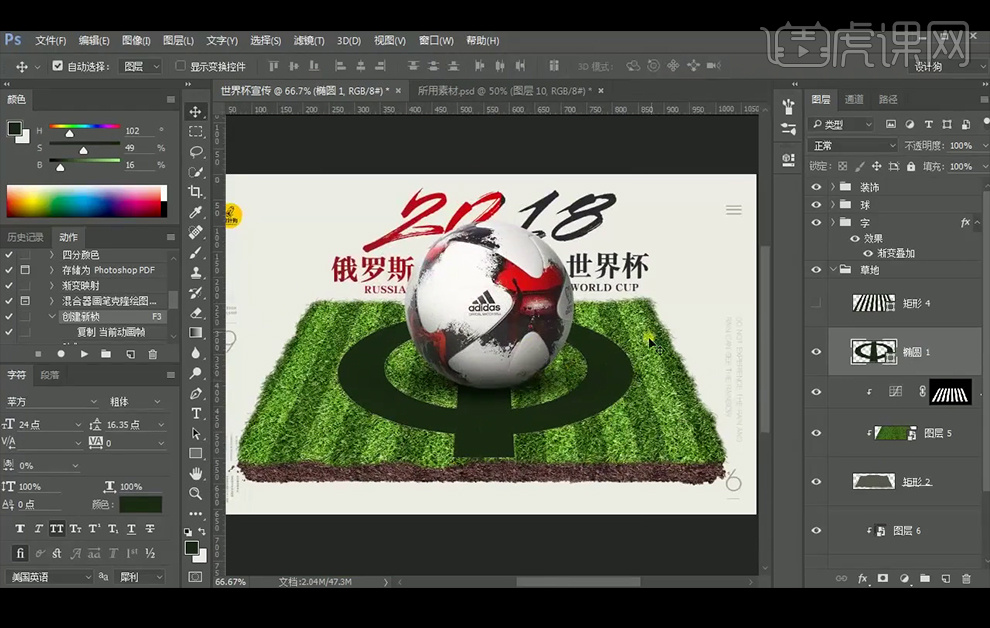Screen dimensions: 990x628
Task: Select the History Brush tool
Action: (x=196, y=292)
